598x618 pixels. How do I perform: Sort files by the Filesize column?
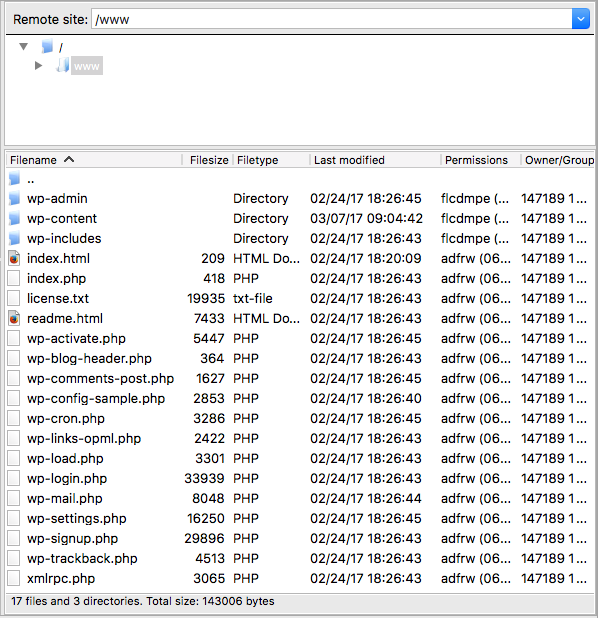coord(208,160)
